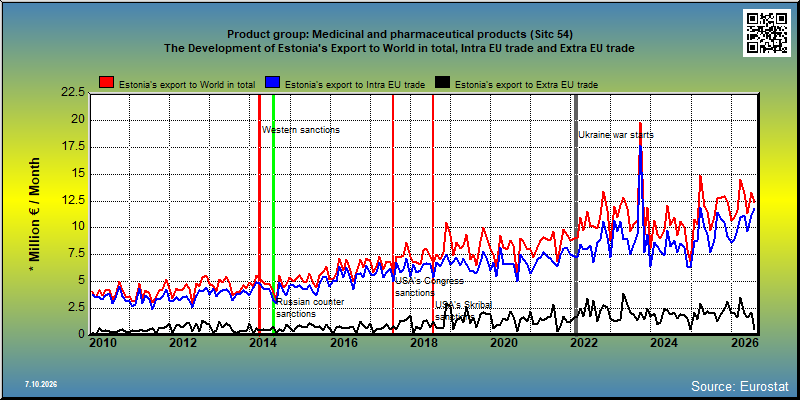Image resolution: width=800 pixels, height=400 pixels.
Task: Click the 20 y-axis value
Action: tap(78, 120)
